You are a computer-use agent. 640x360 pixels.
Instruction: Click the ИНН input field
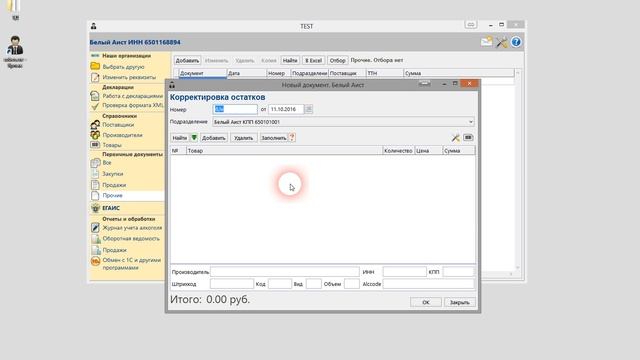(x=404, y=272)
